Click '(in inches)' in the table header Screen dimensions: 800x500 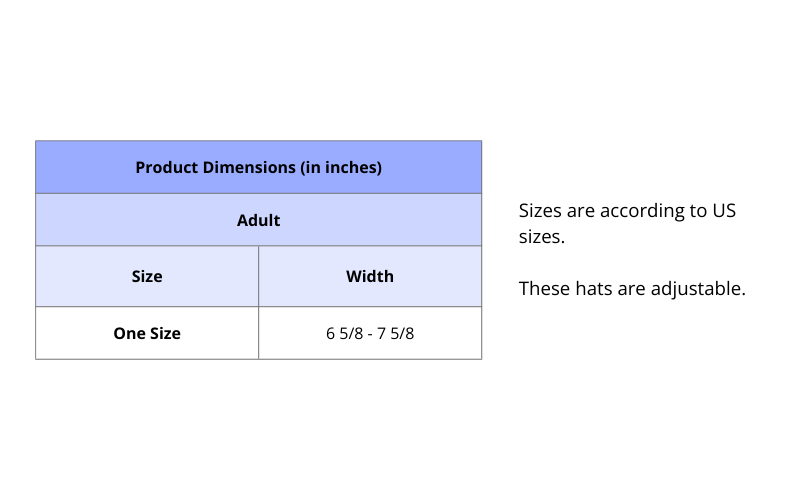coord(341,167)
